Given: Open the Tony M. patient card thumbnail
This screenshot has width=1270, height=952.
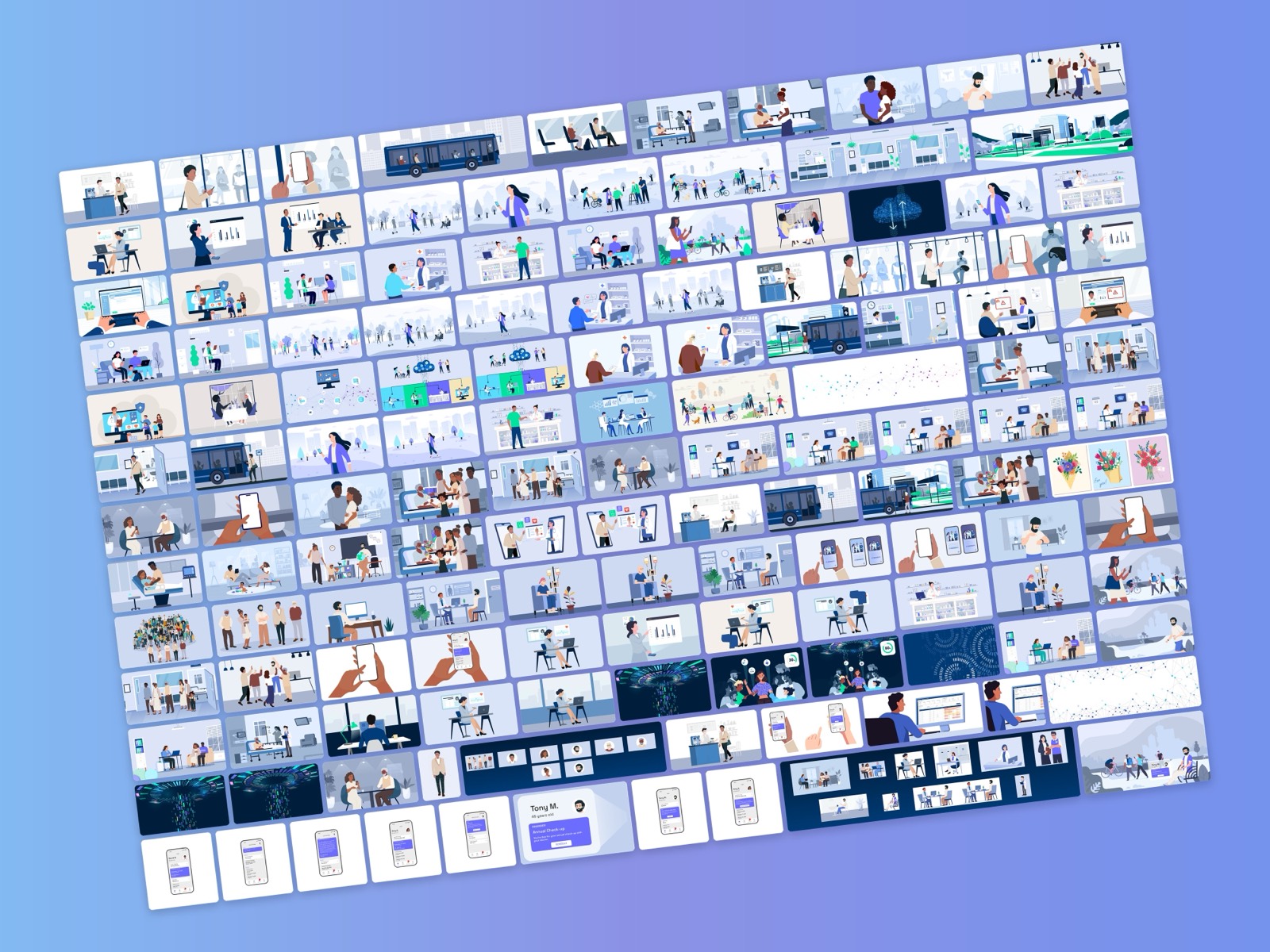Looking at the screenshot, I should [575, 823].
